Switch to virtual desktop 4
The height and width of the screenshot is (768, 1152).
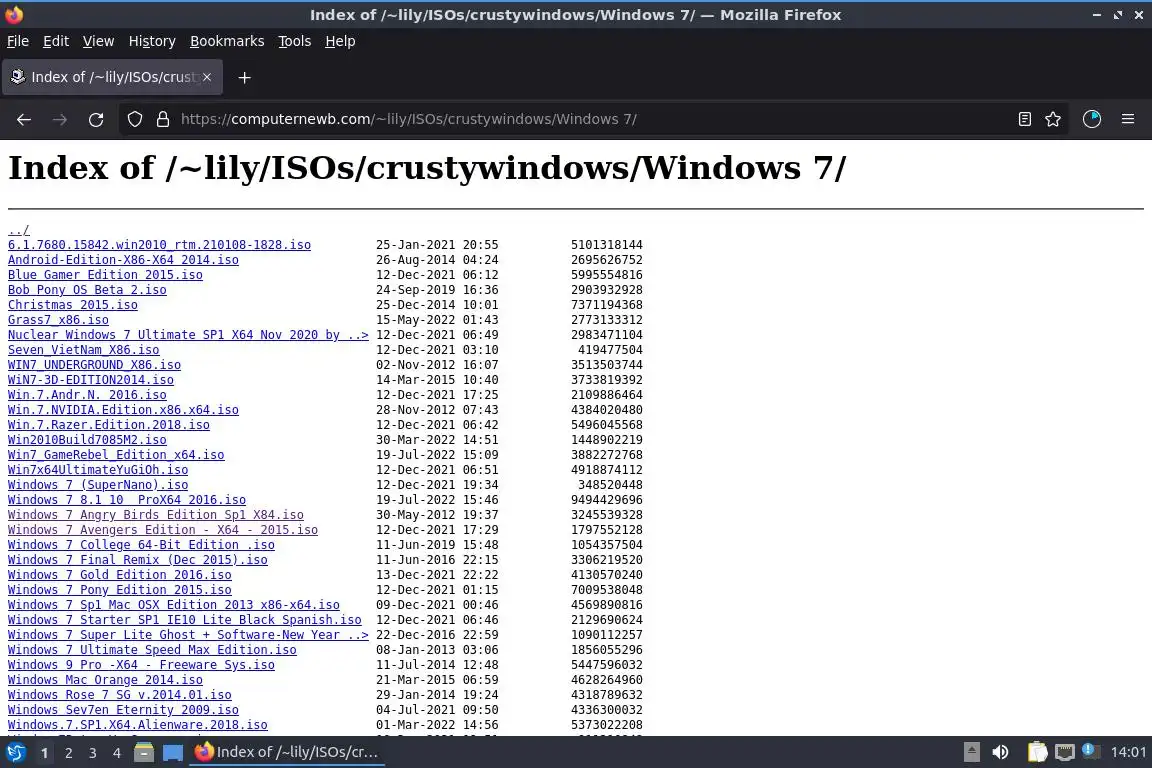coord(117,753)
